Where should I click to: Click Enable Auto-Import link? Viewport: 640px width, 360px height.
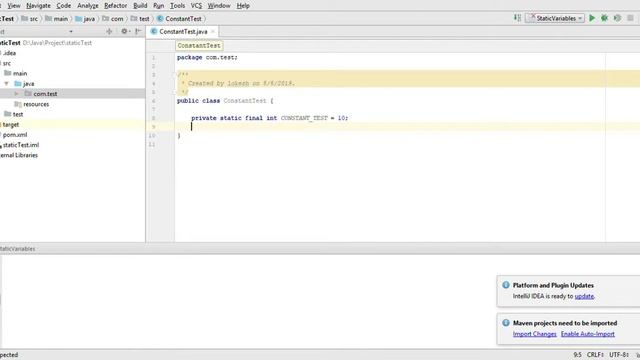[x=587, y=334]
